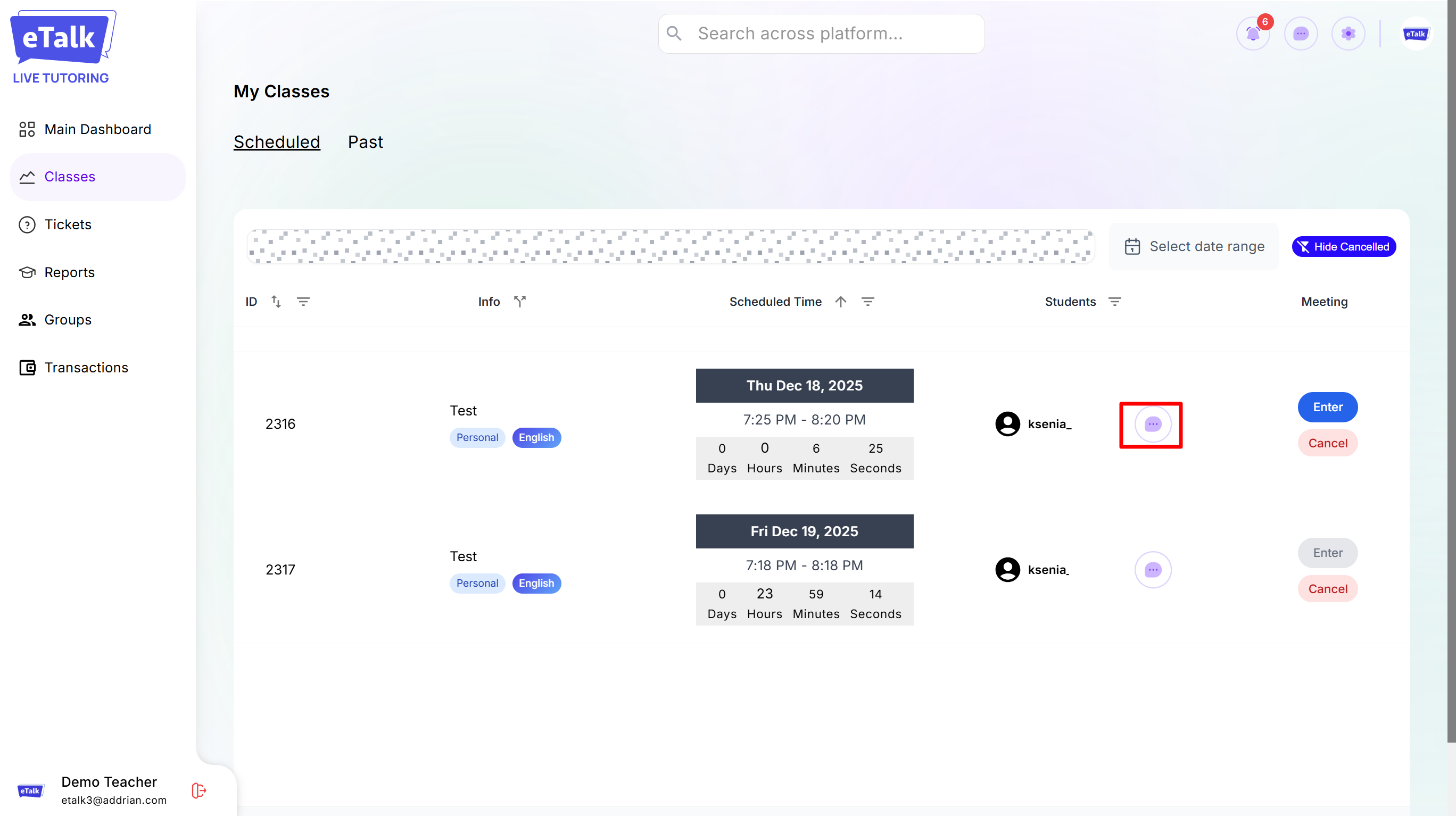Viewport: 1456px width, 816px height.
Task: Open Select date range picker
Action: [1194, 246]
